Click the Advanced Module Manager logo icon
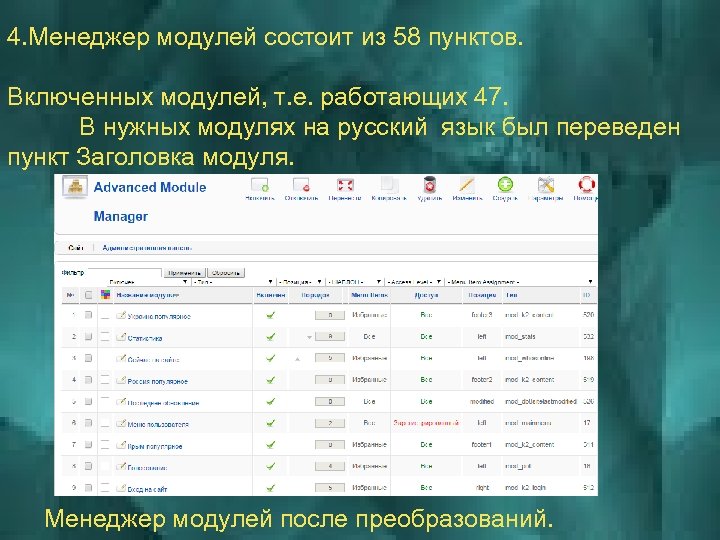This screenshot has width=720, height=540. [x=75, y=187]
